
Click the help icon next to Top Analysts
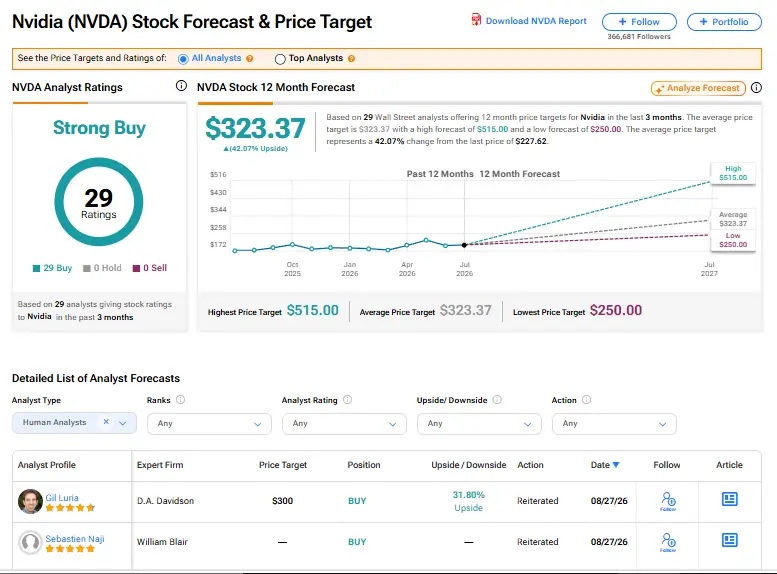tap(351, 58)
